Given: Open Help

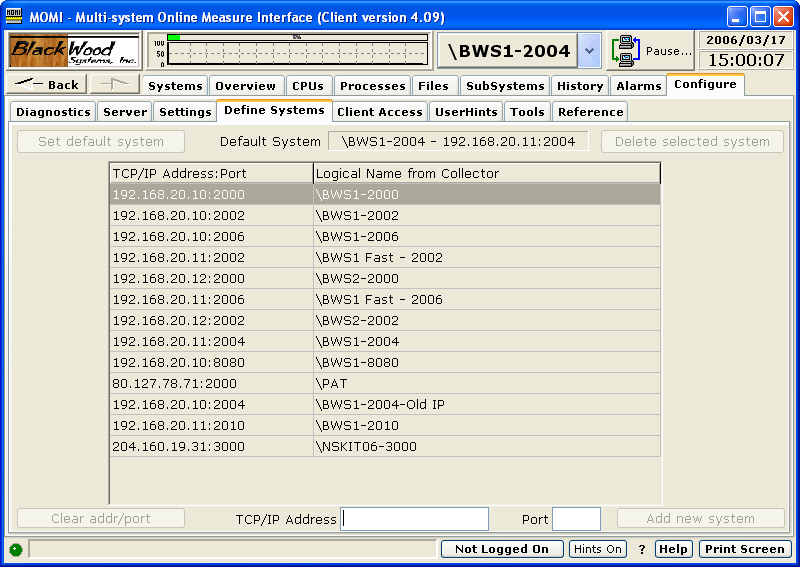Looking at the screenshot, I should [x=673, y=549].
